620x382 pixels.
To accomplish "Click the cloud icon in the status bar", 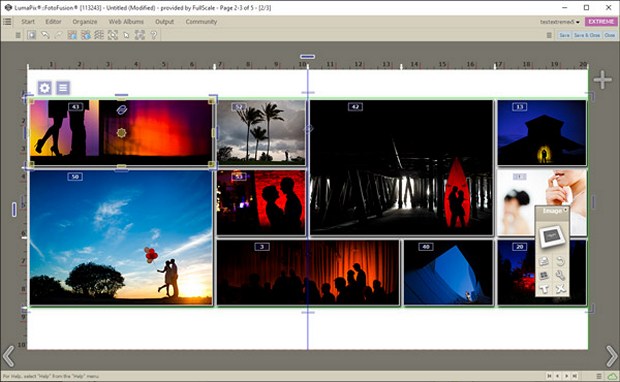I will [612, 376].
